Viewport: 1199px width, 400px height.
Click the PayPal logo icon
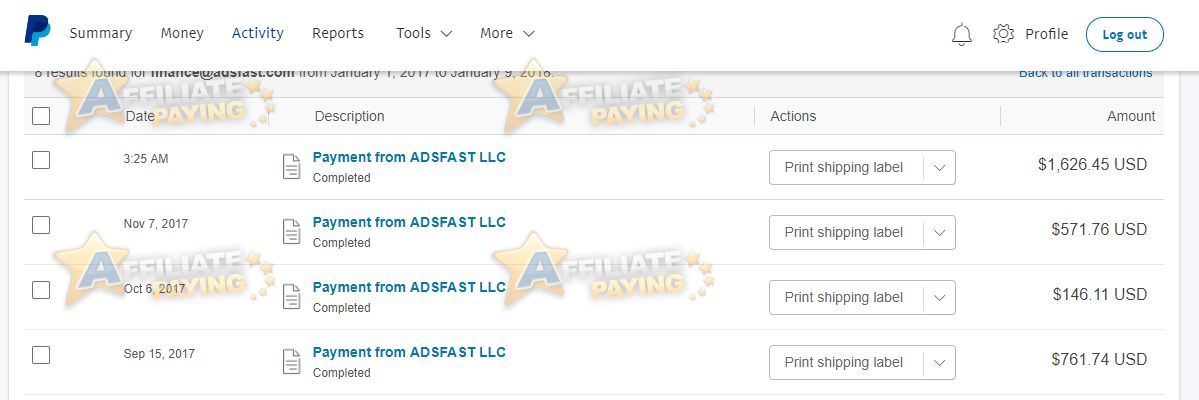click(x=37, y=31)
